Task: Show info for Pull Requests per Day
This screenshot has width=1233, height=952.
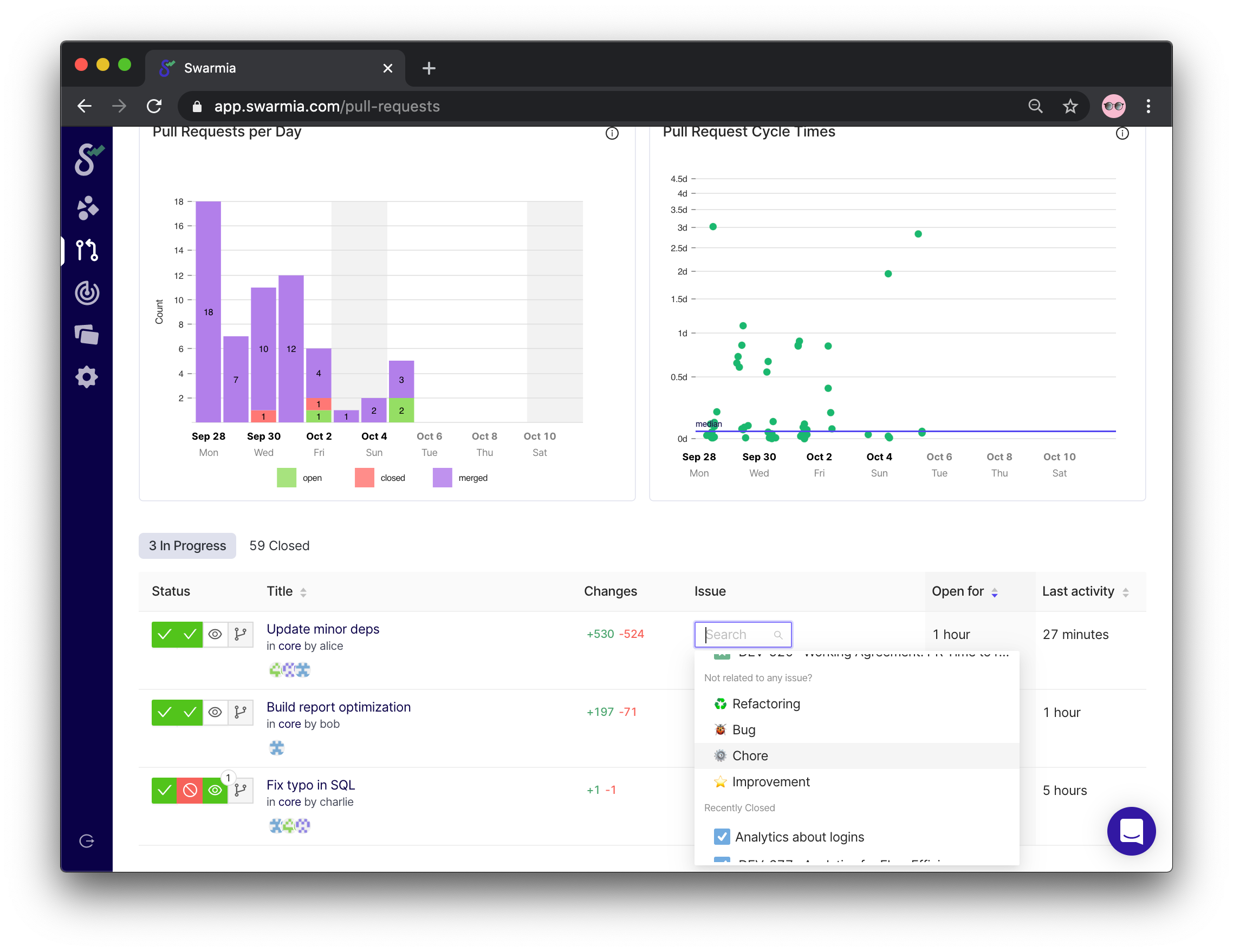Action: click(x=612, y=133)
